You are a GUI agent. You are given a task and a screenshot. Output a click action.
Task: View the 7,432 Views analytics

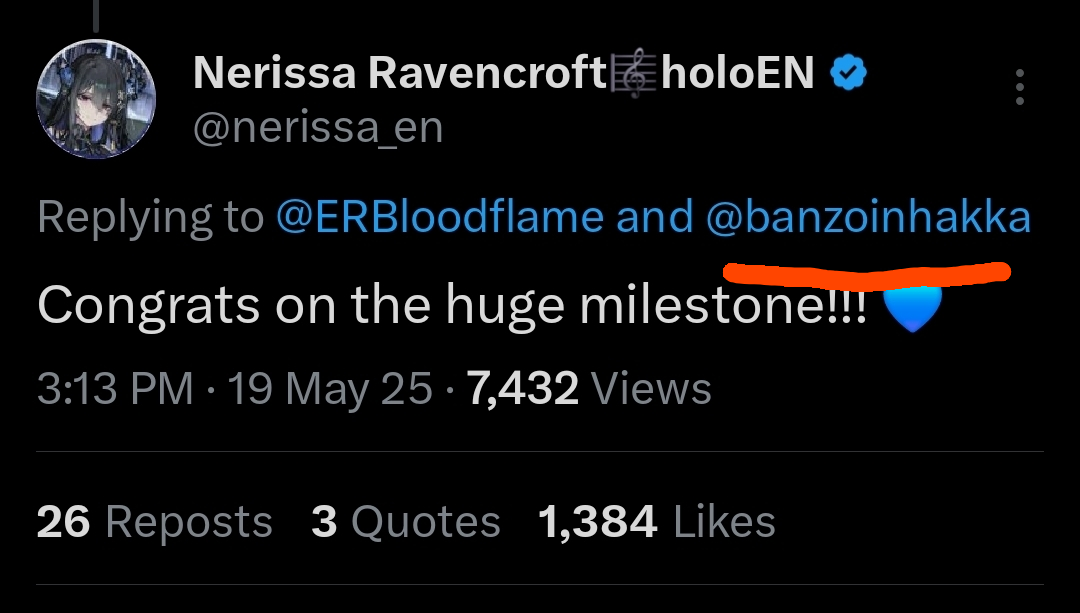[589, 389]
